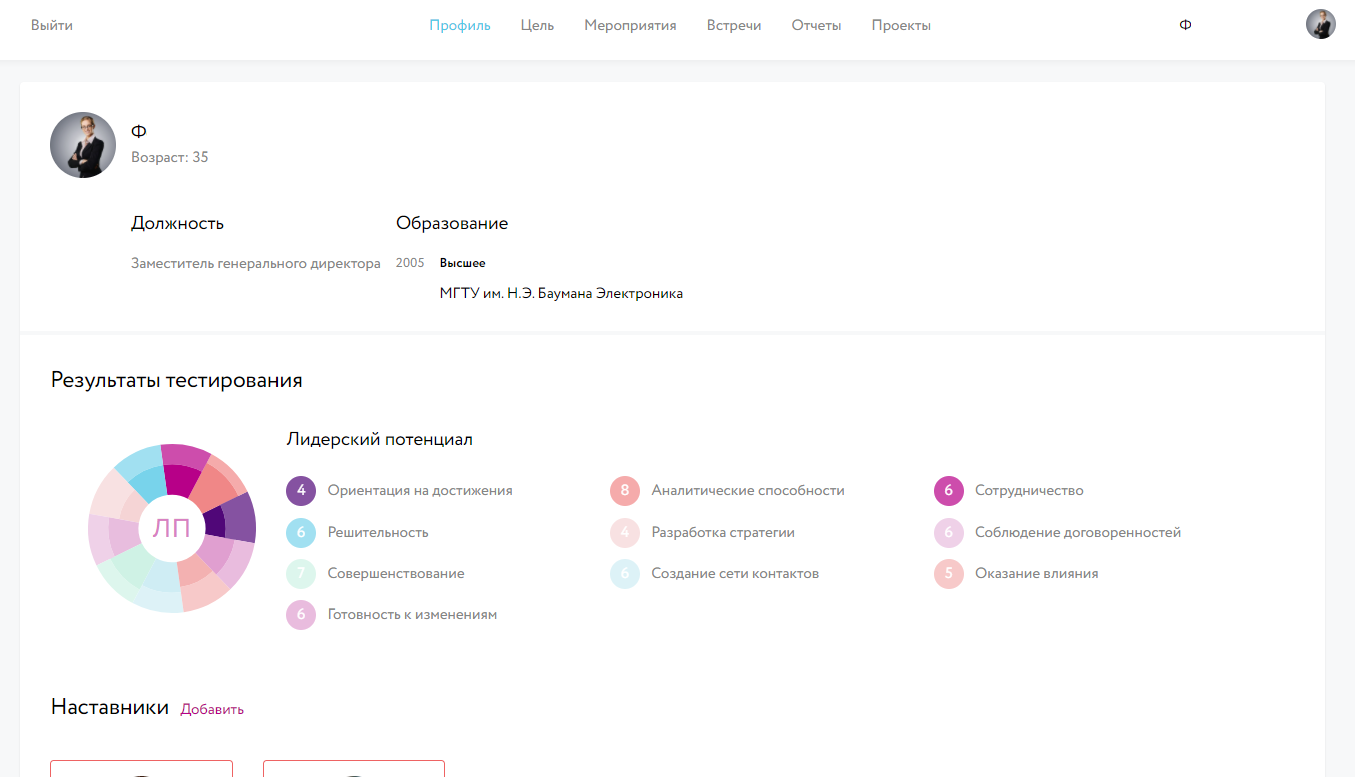Image resolution: width=1355 pixels, height=777 pixels.
Task: Click Добавить next to Наставники
Action: pyautogui.click(x=212, y=709)
